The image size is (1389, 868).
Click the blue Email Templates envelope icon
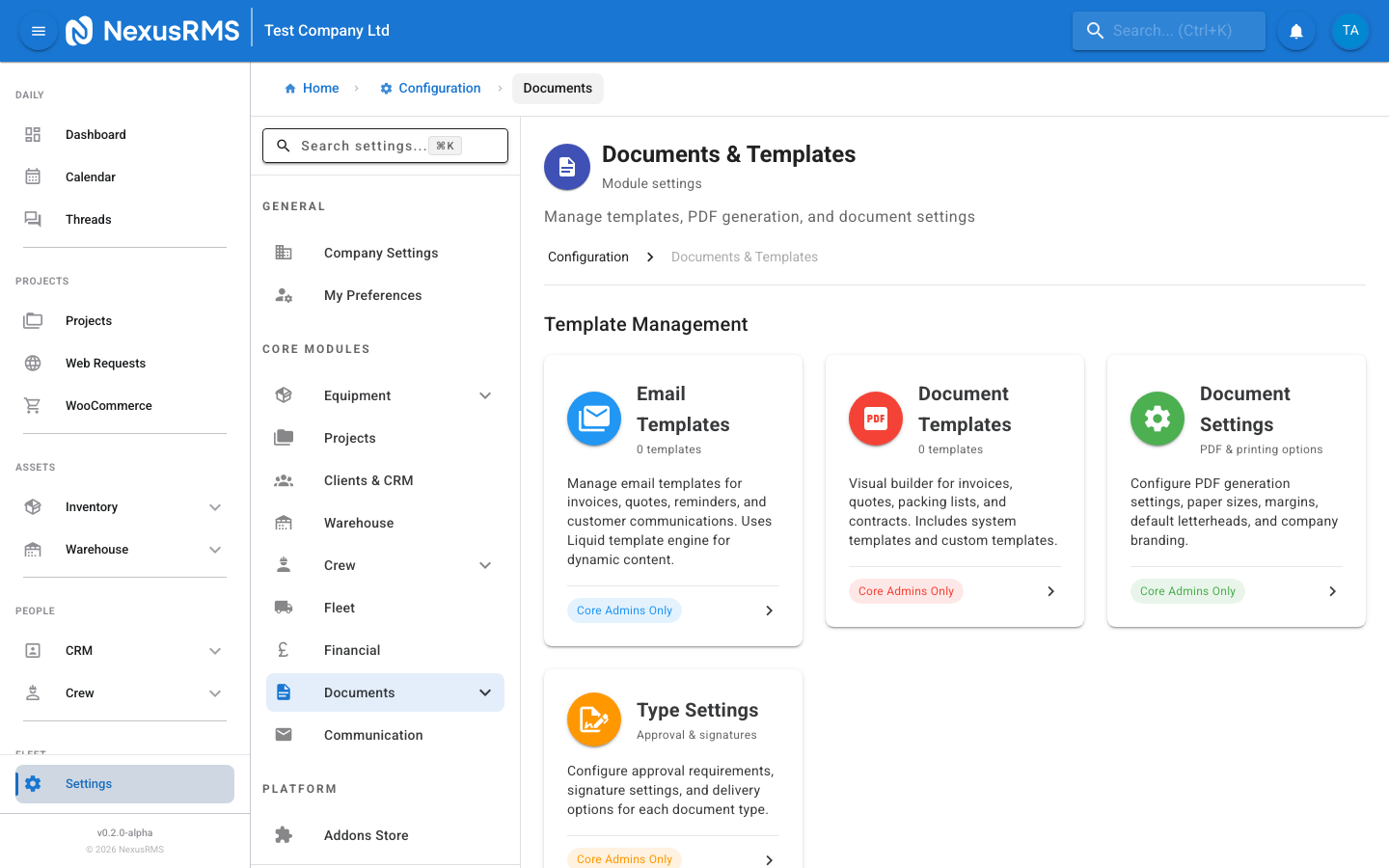tap(593, 419)
